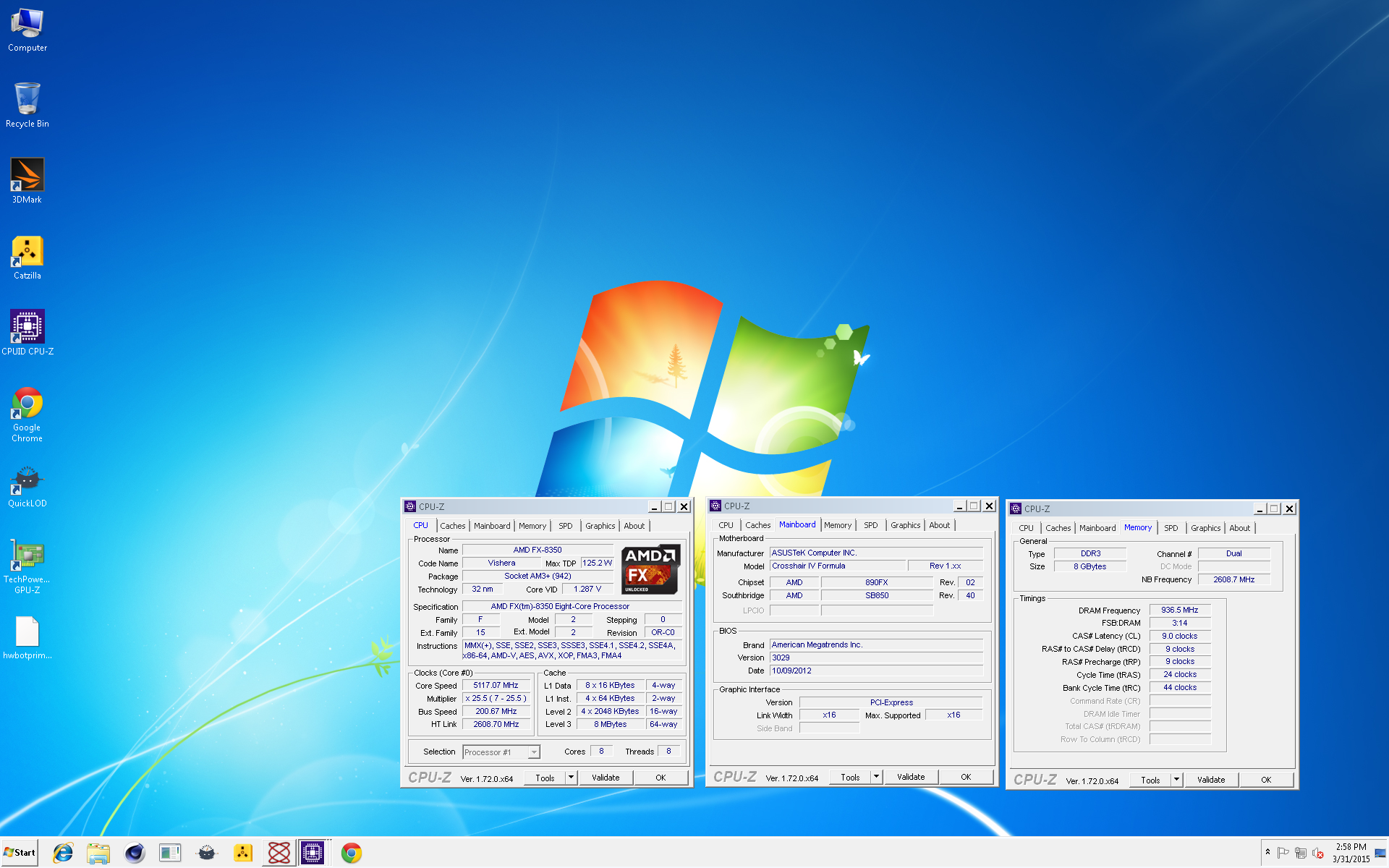Click the AMD FX Unlocked logo image
This screenshot has width=1389, height=868.
pyautogui.click(x=650, y=569)
